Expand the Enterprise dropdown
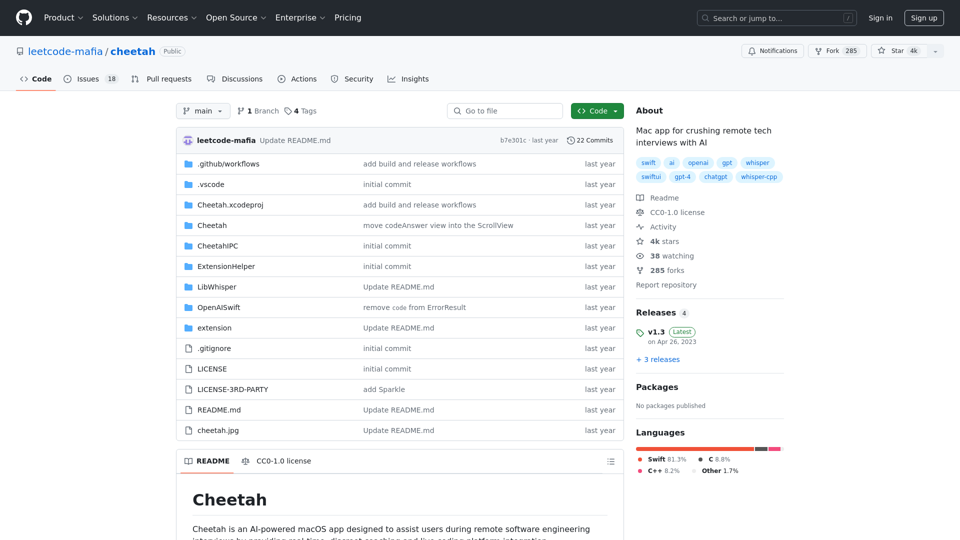The height and width of the screenshot is (540, 960). [x=300, y=18]
